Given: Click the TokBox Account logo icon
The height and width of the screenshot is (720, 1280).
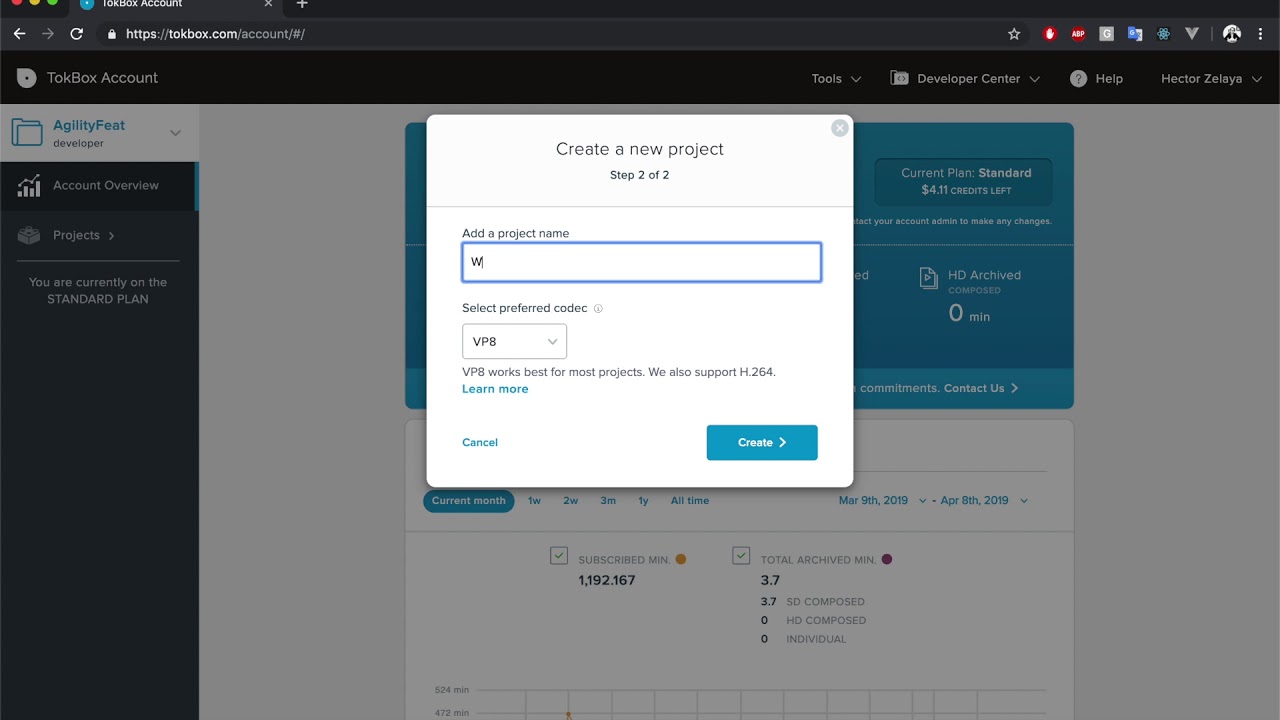Looking at the screenshot, I should pyautogui.click(x=27, y=78).
